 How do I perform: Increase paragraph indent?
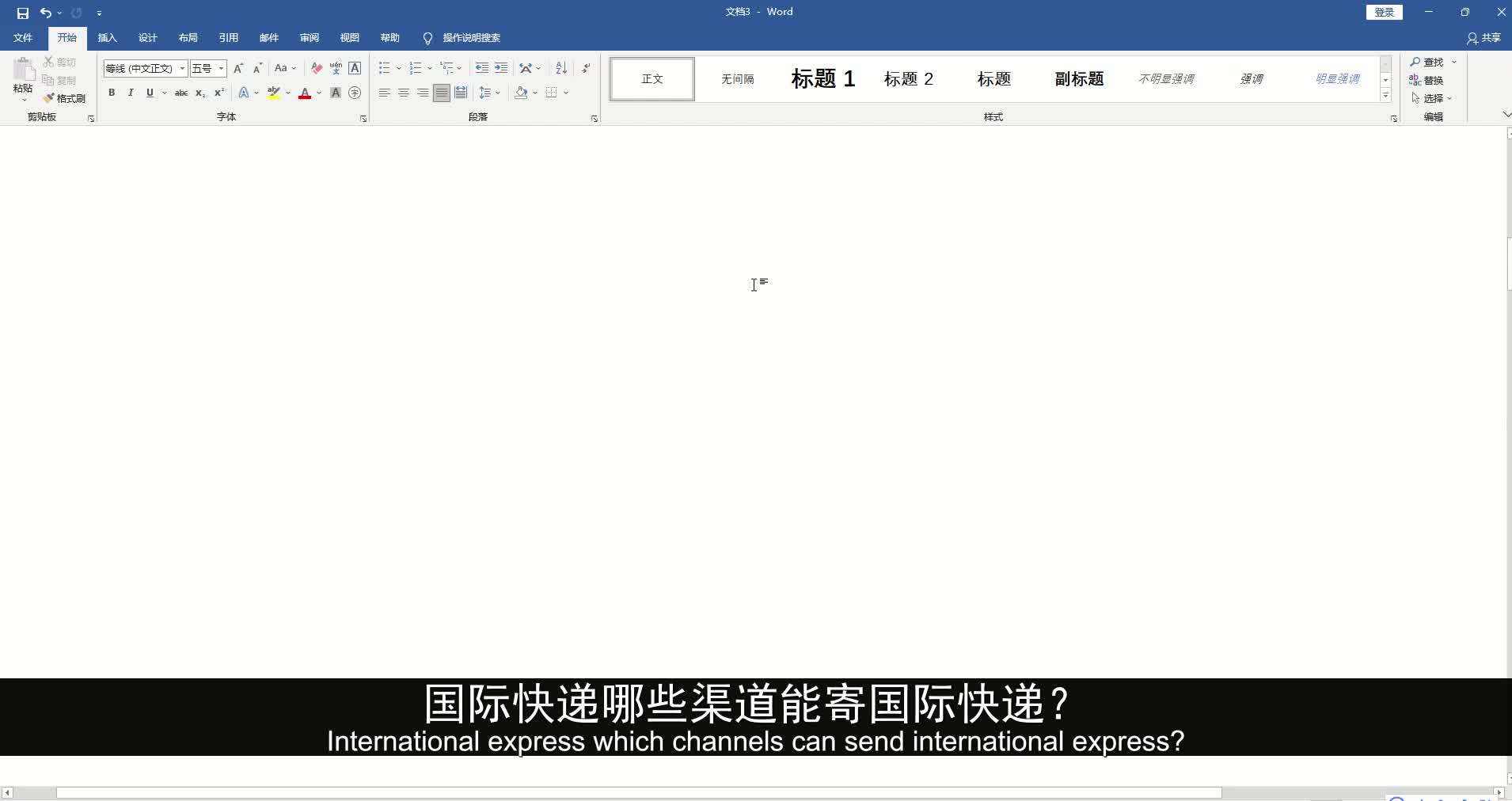click(501, 68)
